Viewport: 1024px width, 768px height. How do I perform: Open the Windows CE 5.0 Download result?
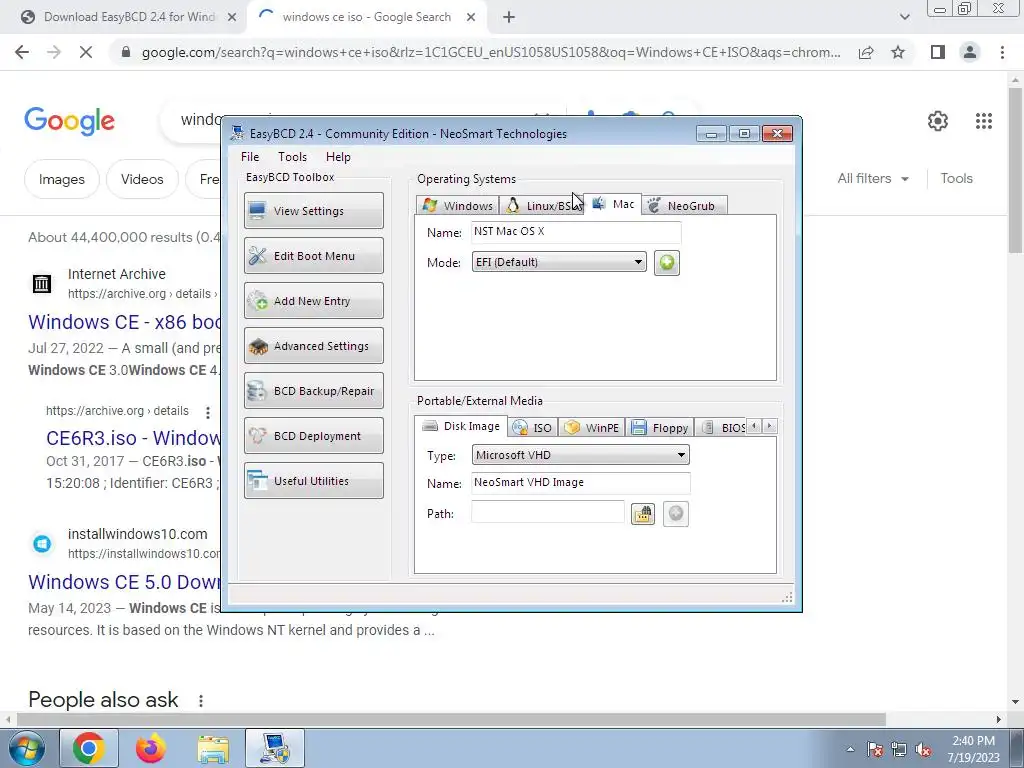click(125, 582)
